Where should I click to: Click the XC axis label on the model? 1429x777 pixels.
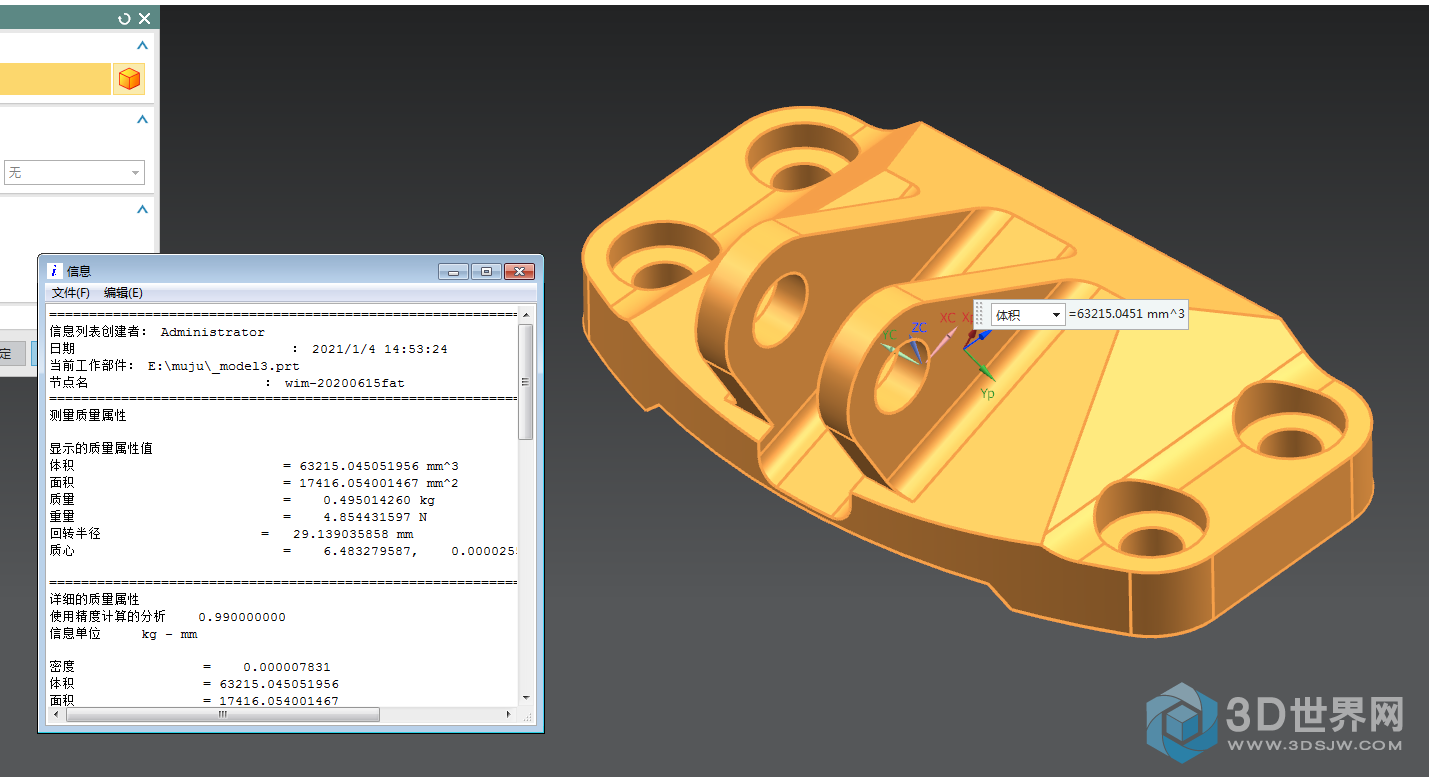(947, 317)
